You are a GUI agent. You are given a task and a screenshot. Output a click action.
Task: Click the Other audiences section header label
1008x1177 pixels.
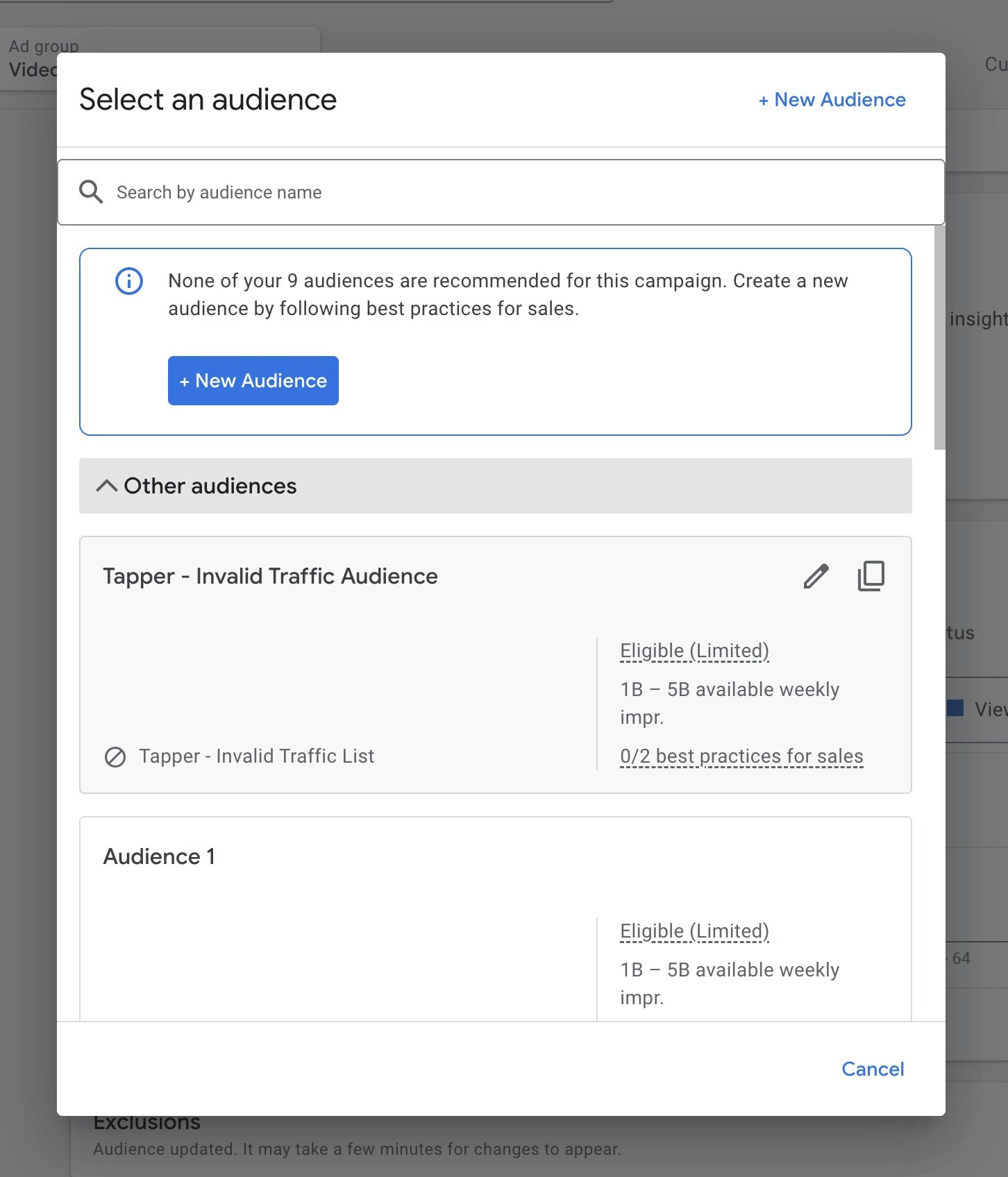tap(210, 486)
